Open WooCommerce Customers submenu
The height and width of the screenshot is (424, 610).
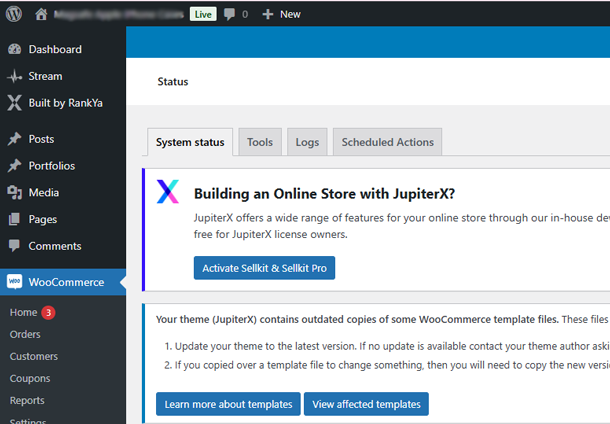(x=34, y=356)
